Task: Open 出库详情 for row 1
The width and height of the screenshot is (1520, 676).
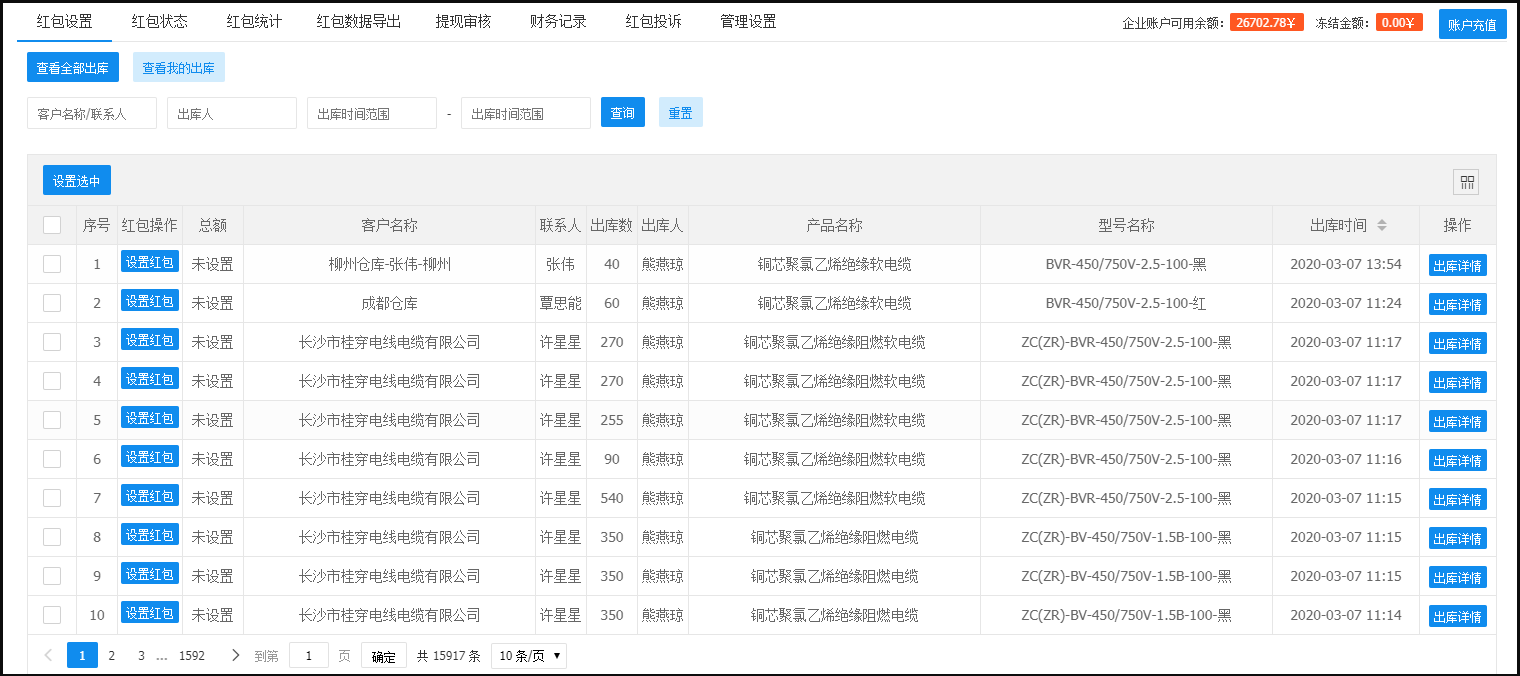Action: coord(1457,266)
